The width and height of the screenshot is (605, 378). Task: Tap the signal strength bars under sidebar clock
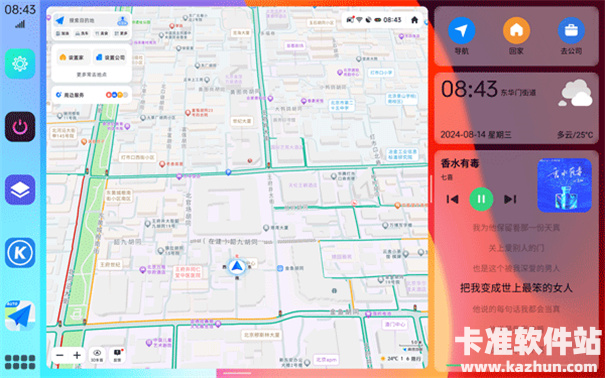click(20, 24)
